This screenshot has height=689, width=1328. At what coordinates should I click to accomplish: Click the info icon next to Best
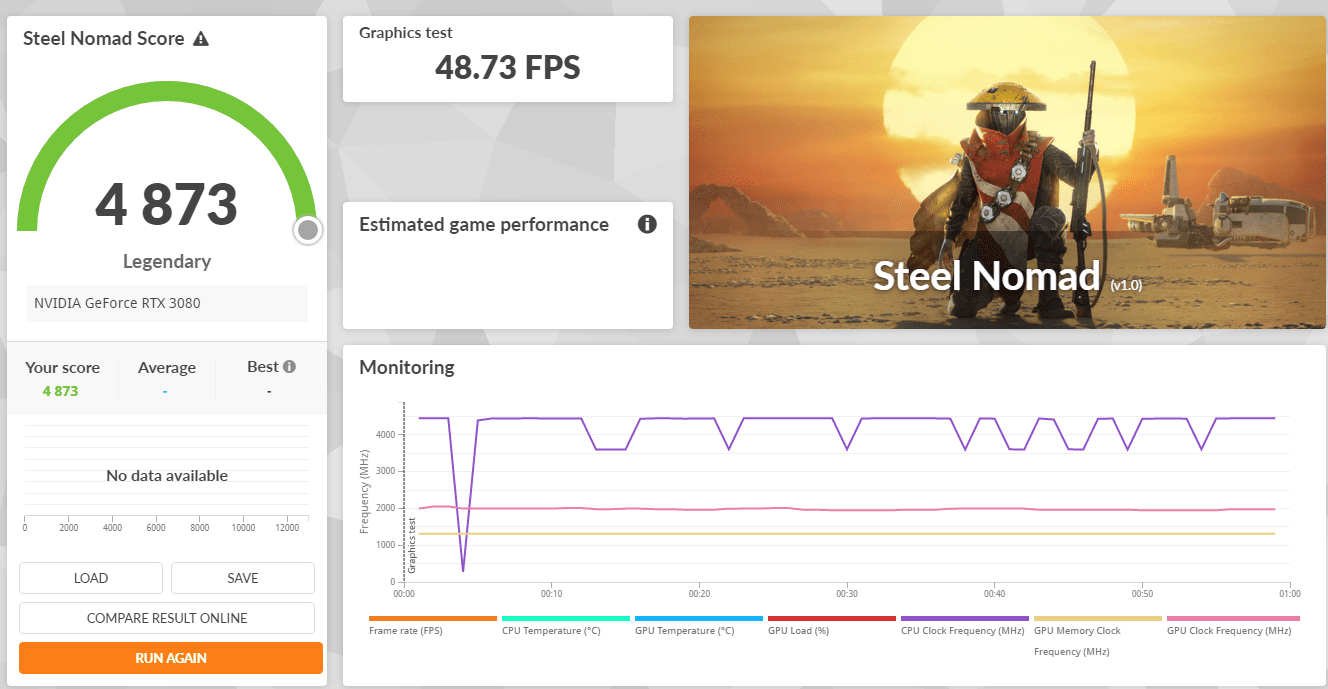tap(289, 367)
